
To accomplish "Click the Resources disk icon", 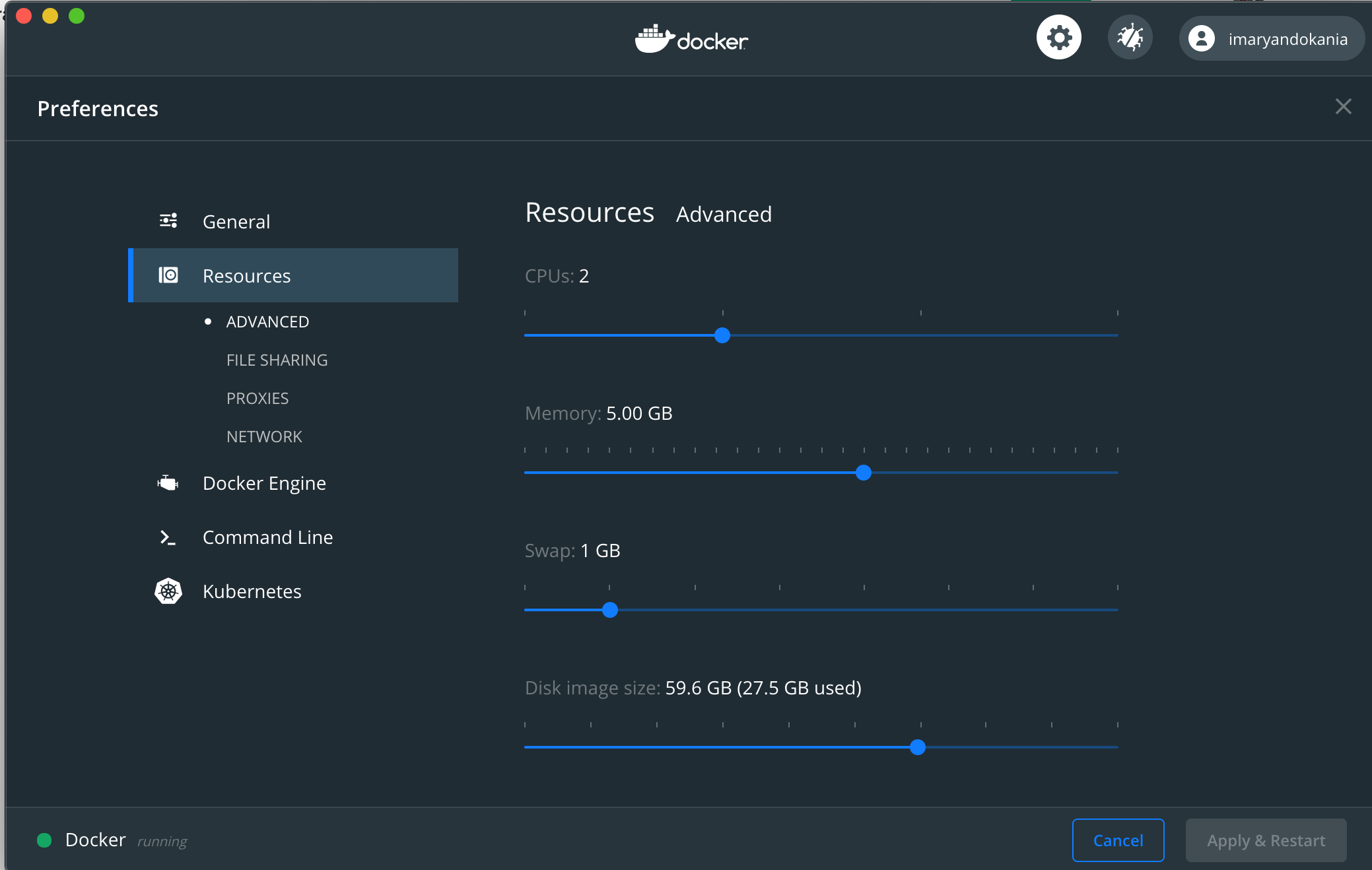I will (168, 275).
